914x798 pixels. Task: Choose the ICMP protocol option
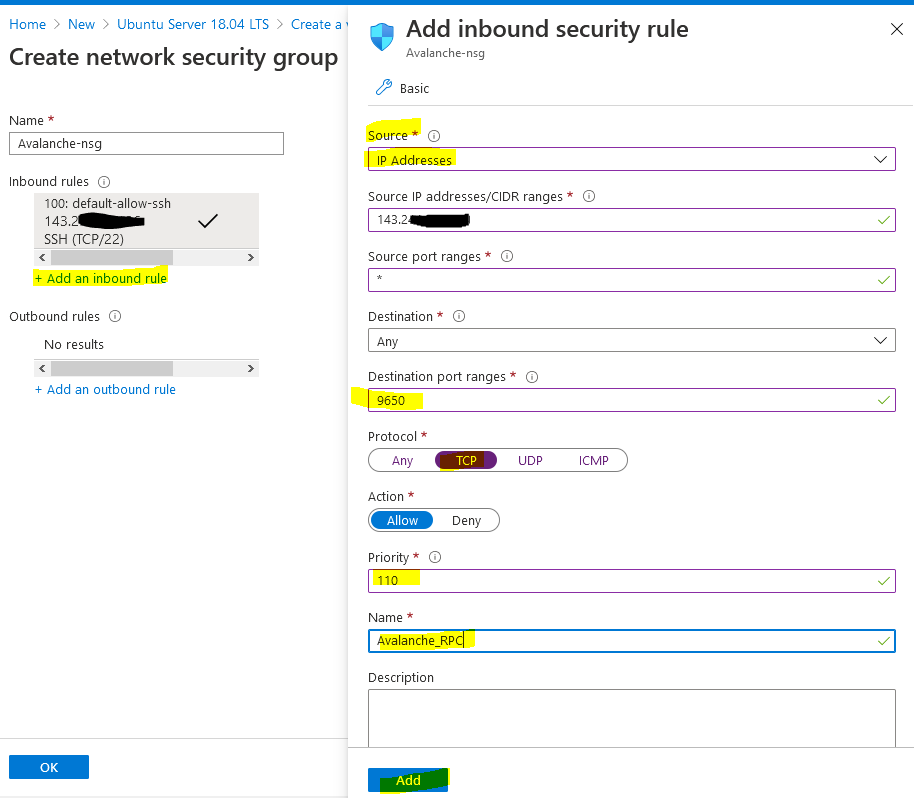(x=593, y=461)
